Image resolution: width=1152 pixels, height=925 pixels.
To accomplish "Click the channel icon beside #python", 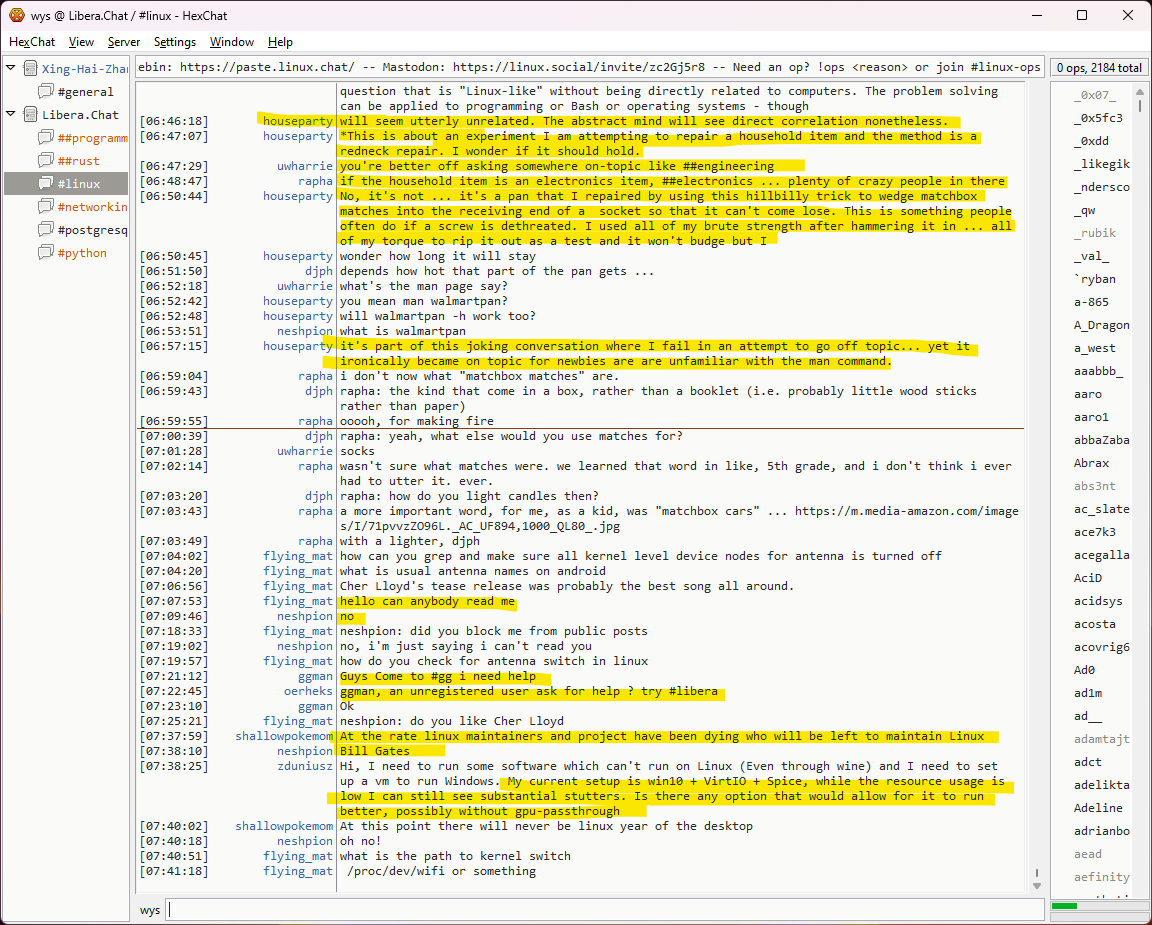I will tap(46, 253).
